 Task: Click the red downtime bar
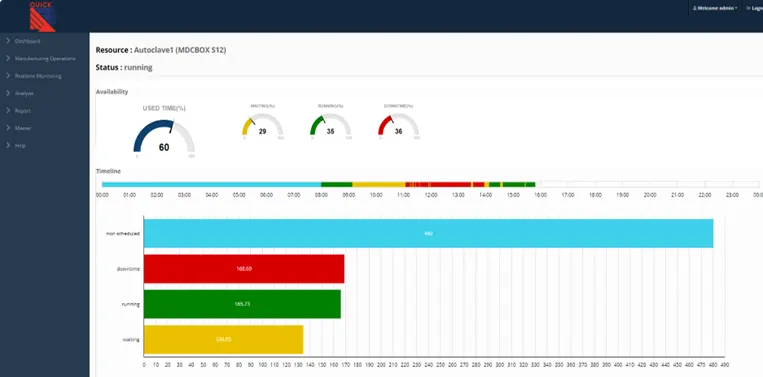pyautogui.click(x=244, y=269)
